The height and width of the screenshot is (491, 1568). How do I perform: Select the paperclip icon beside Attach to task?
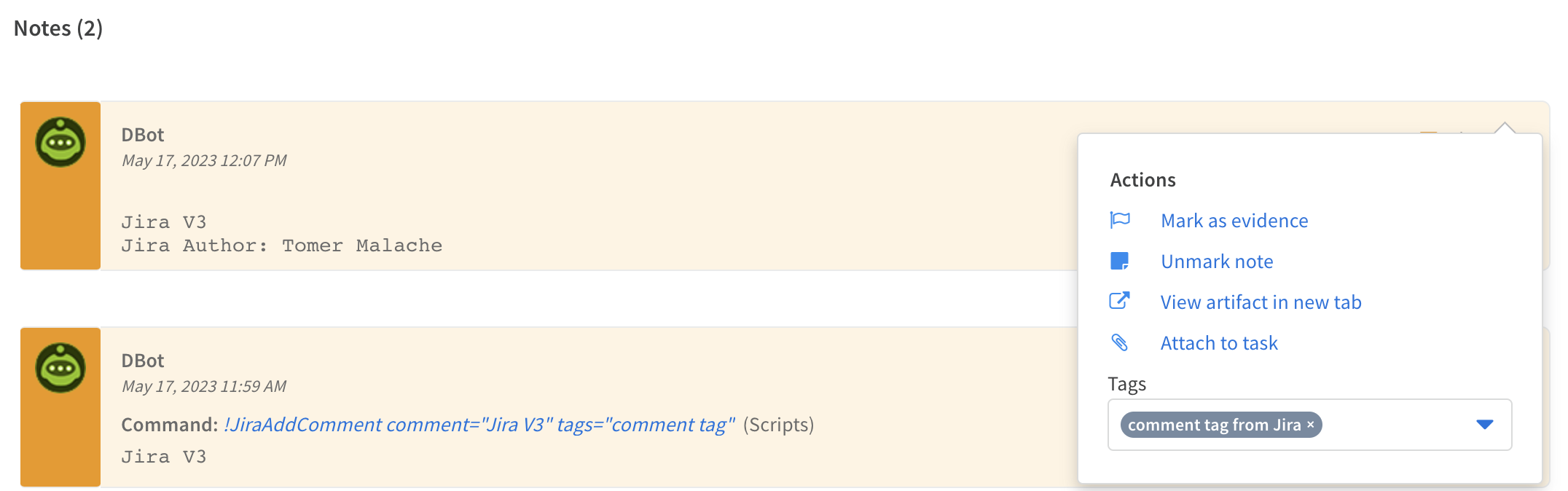(x=1121, y=341)
